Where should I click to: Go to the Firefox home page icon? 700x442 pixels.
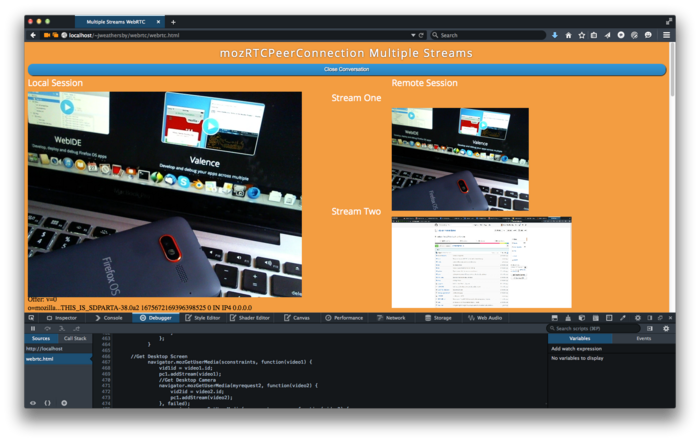[x=568, y=35]
